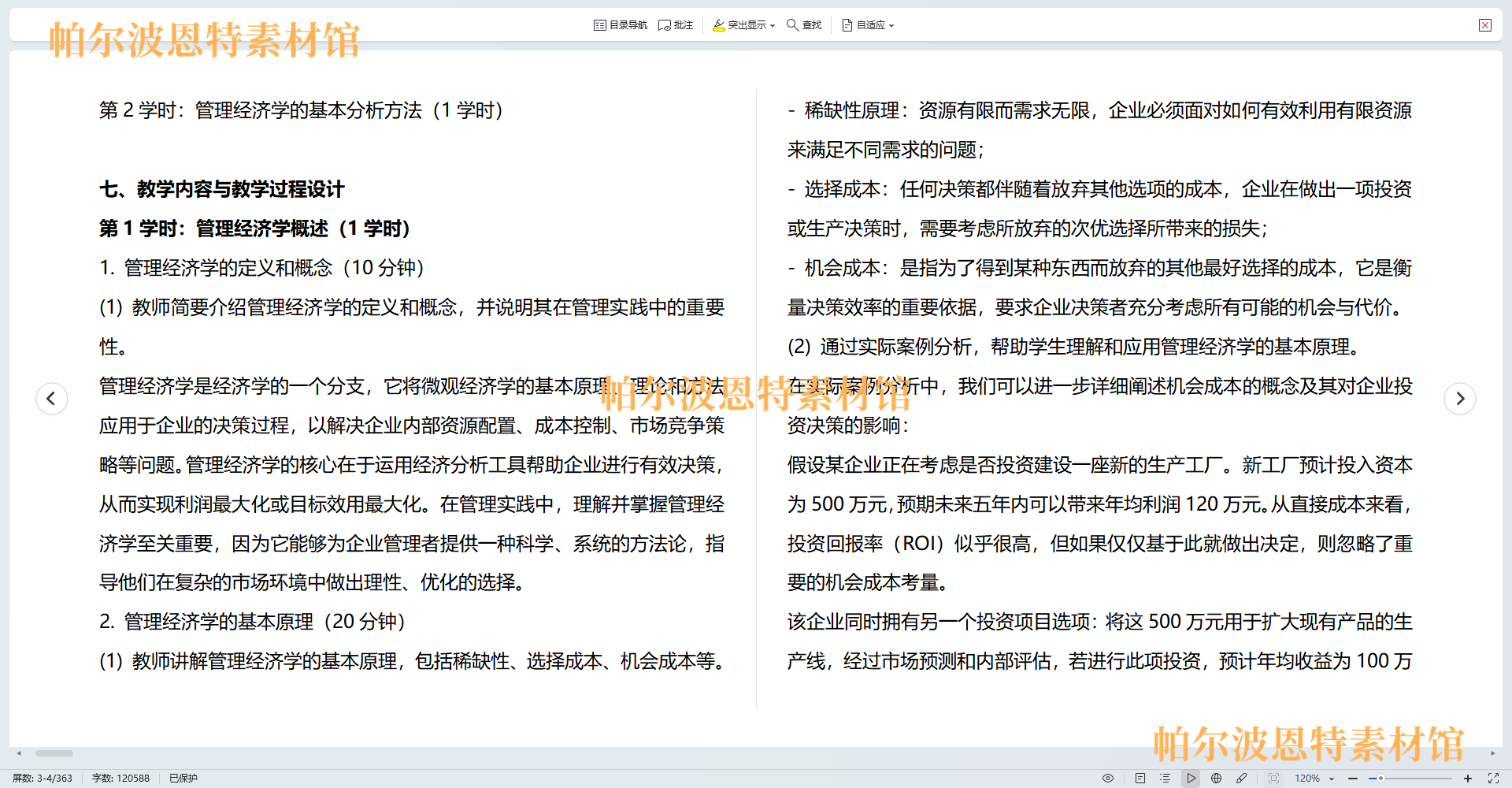Click the scrollbar left arrow
Screen dimensions: 1512x788
19,753
